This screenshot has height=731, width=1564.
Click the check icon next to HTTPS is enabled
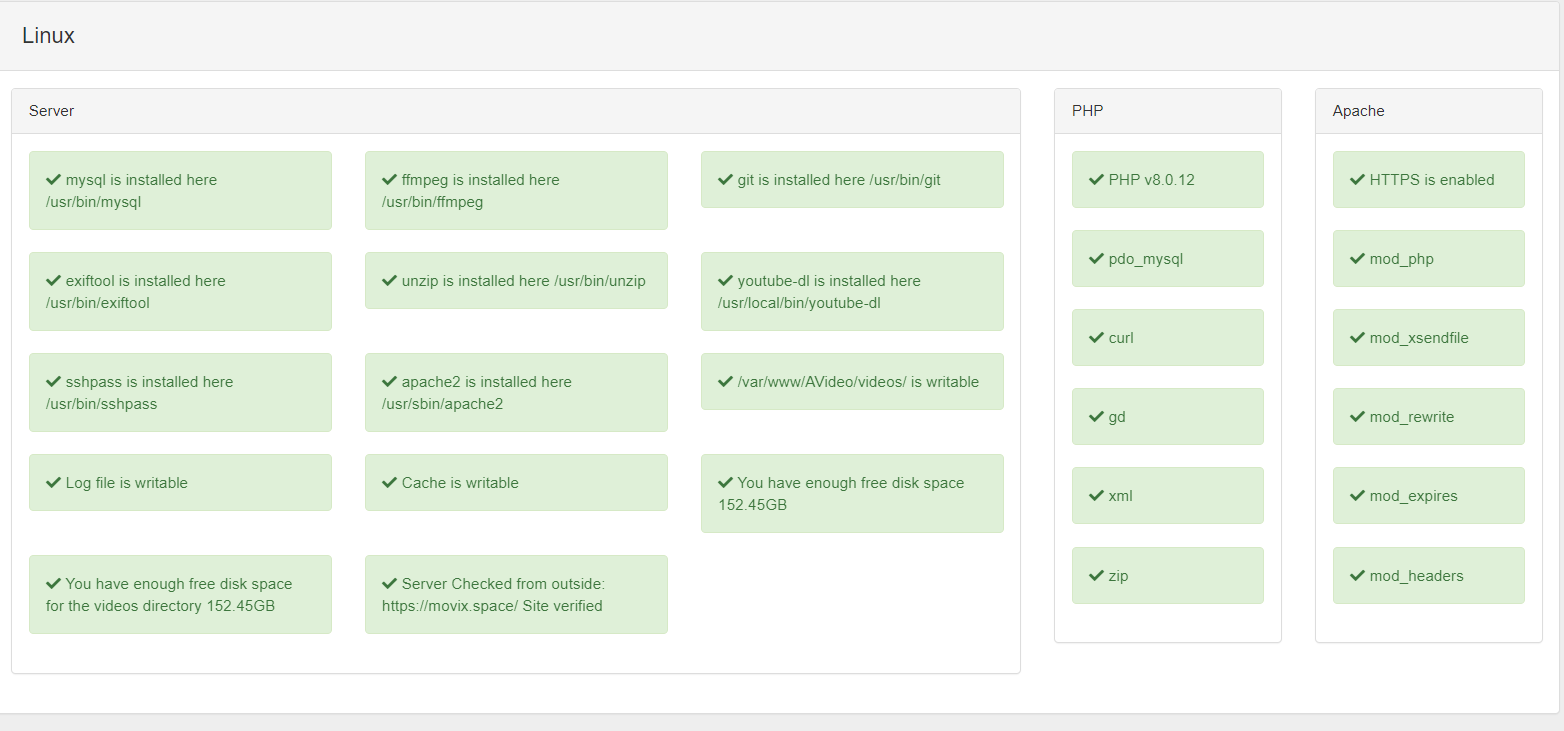click(x=1358, y=180)
